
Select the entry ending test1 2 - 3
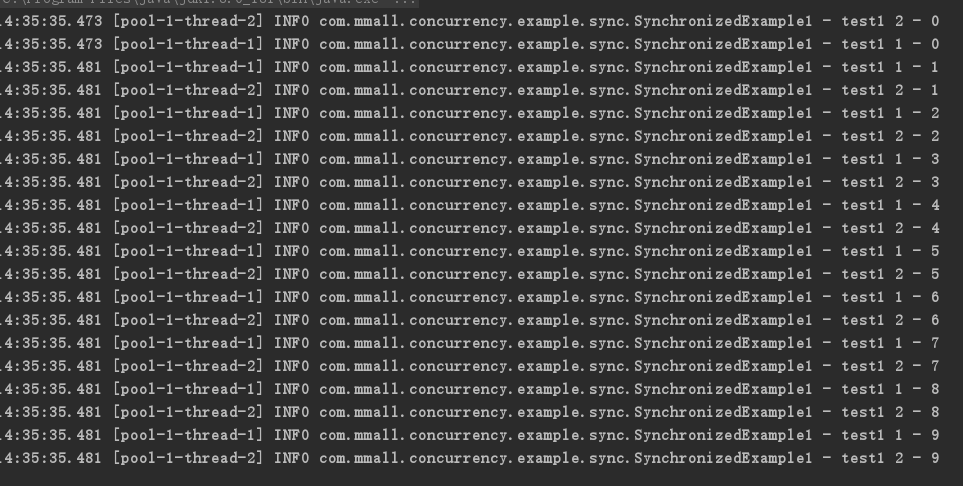pyautogui.click(x=470, y=182)
